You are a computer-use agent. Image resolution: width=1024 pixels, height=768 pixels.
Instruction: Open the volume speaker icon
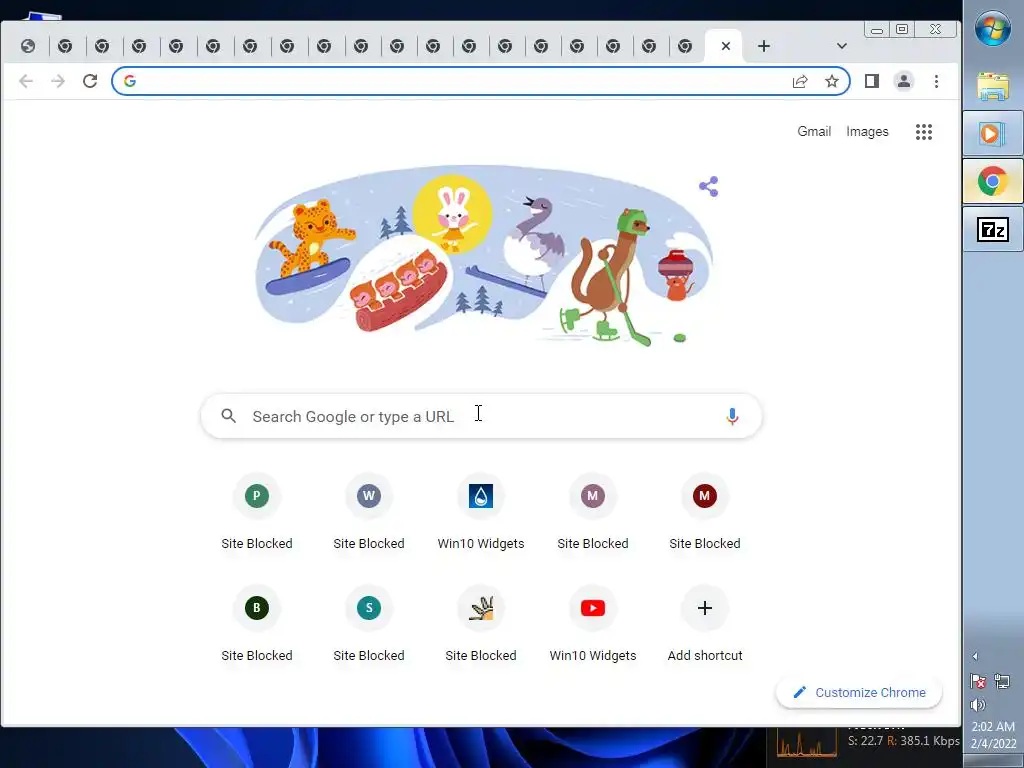coord(978,705)
